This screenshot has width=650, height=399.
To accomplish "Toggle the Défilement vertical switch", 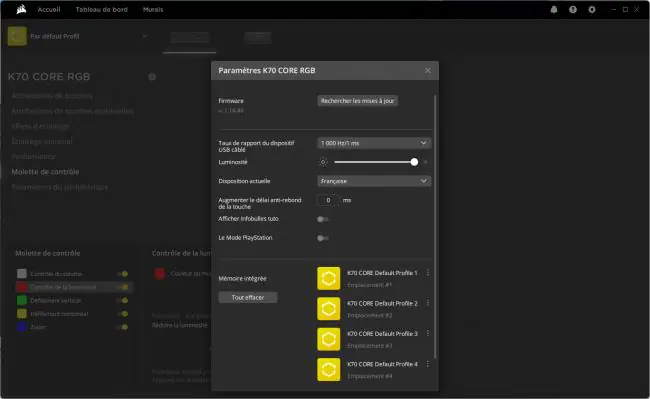I will point(123,300).
